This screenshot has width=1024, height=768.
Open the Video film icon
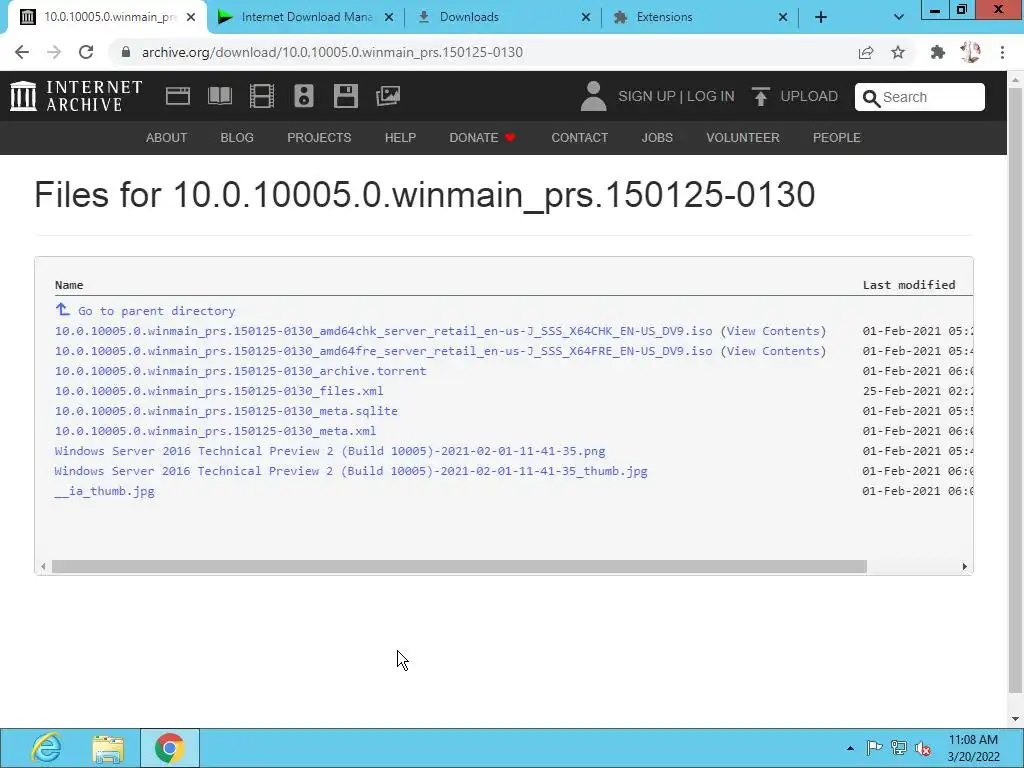(x=262, y=96)
